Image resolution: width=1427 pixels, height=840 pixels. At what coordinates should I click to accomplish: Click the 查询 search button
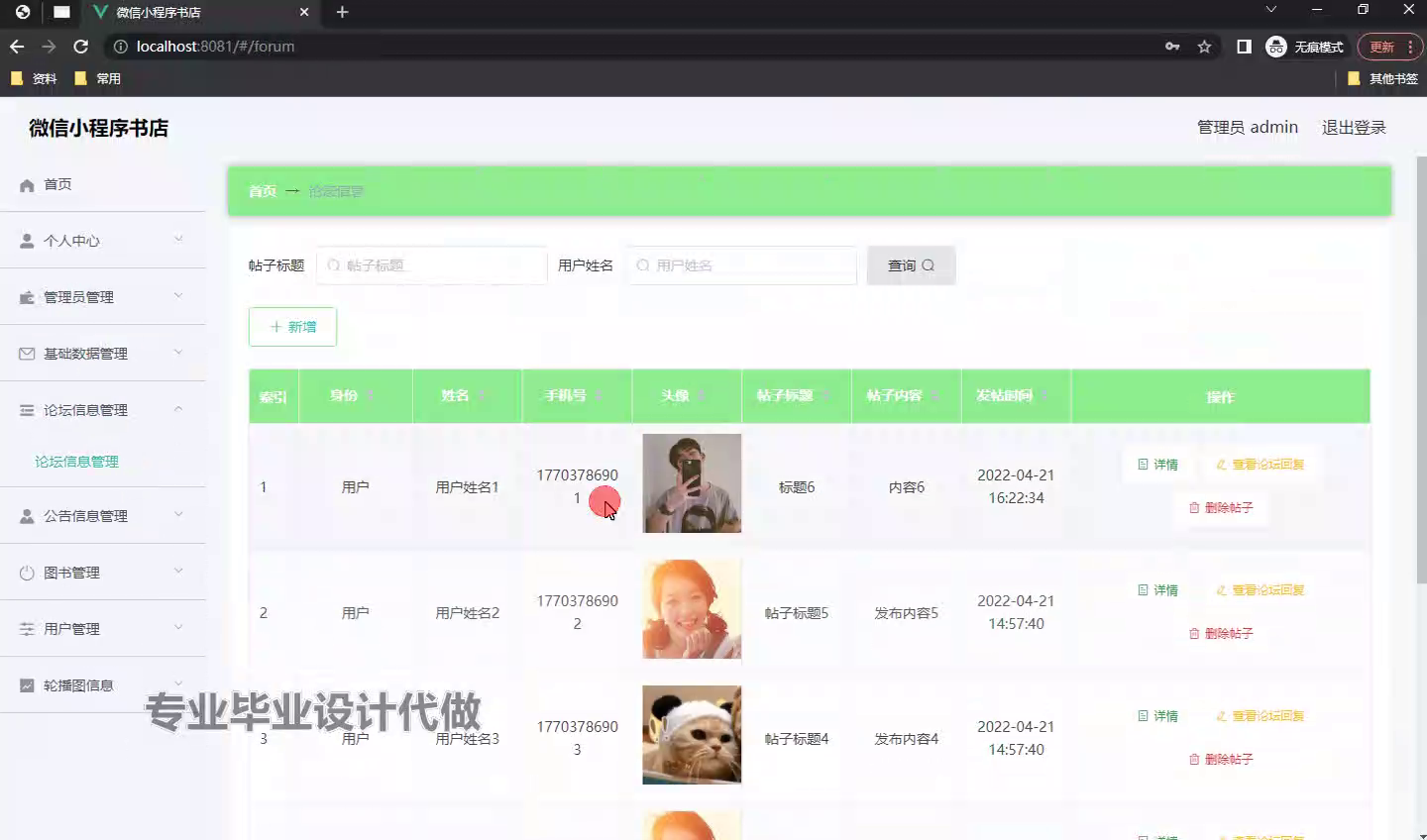click(911, 265)
